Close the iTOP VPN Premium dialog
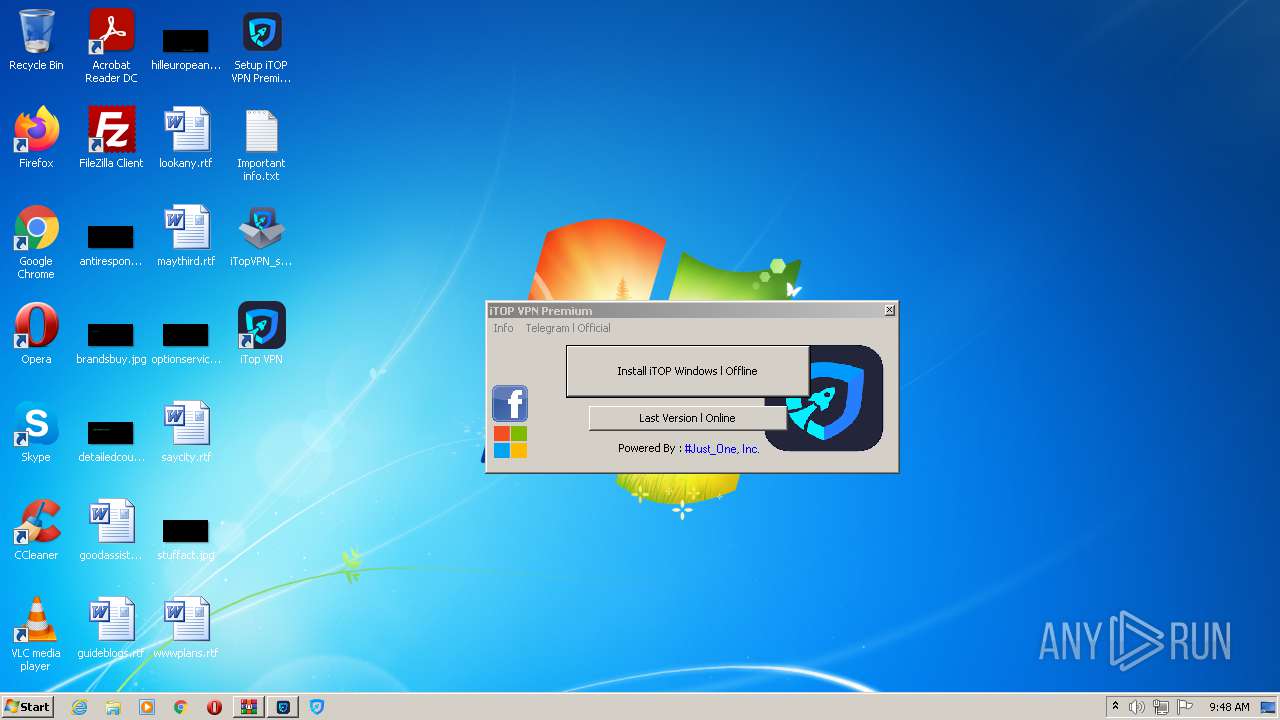The width and height of the screenshot is (1280, 720). (889, 310)
